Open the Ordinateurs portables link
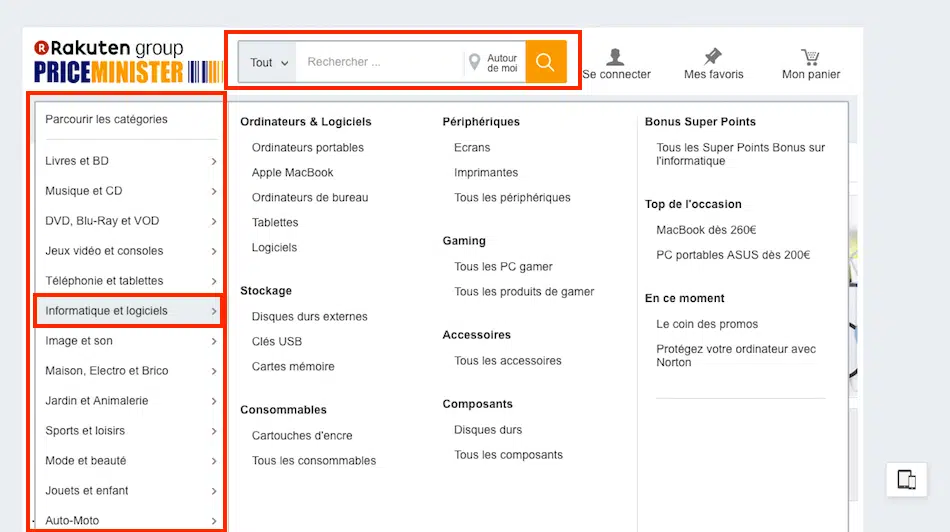Image resolution: width=950 pixels, height=532 pixels. (x=308, y=148)
